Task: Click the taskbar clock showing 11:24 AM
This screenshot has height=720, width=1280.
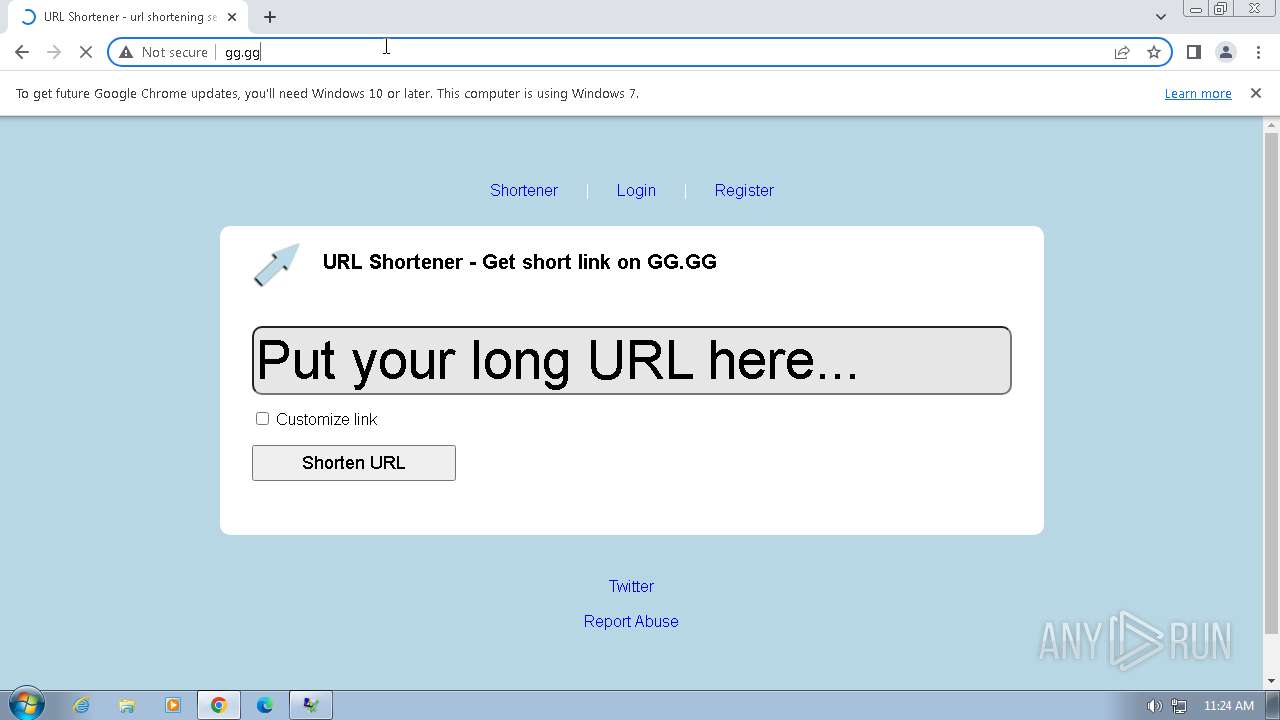Action: click(x=1229, y=706)
